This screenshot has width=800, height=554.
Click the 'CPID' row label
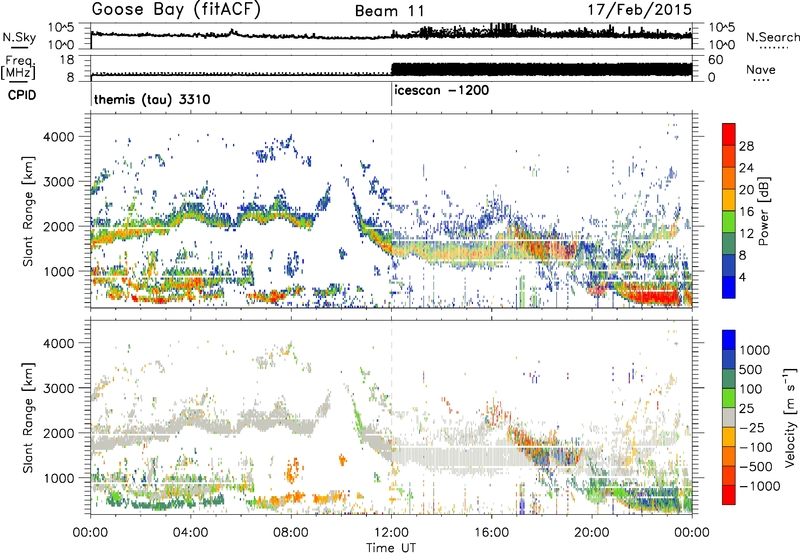coord(22,95)
